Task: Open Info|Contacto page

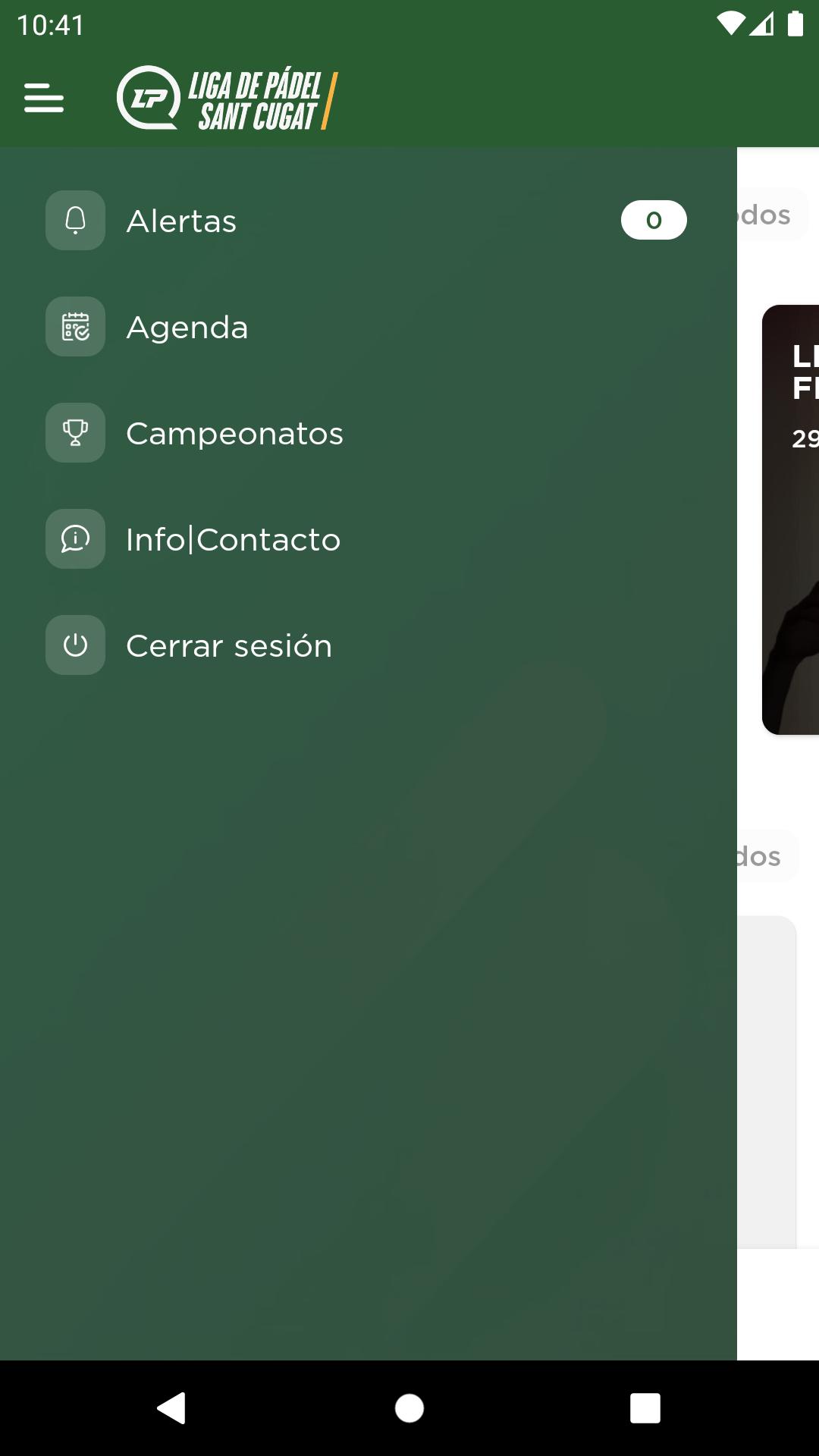Action: pos(368,539)
